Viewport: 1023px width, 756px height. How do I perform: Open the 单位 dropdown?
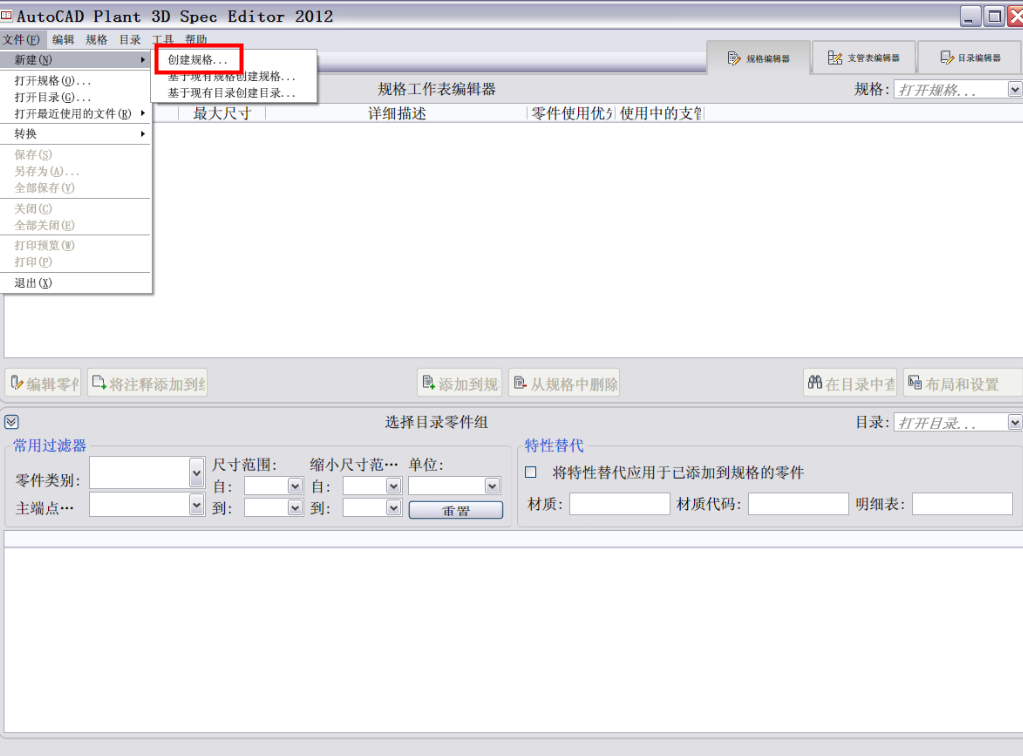coord(492,487)
